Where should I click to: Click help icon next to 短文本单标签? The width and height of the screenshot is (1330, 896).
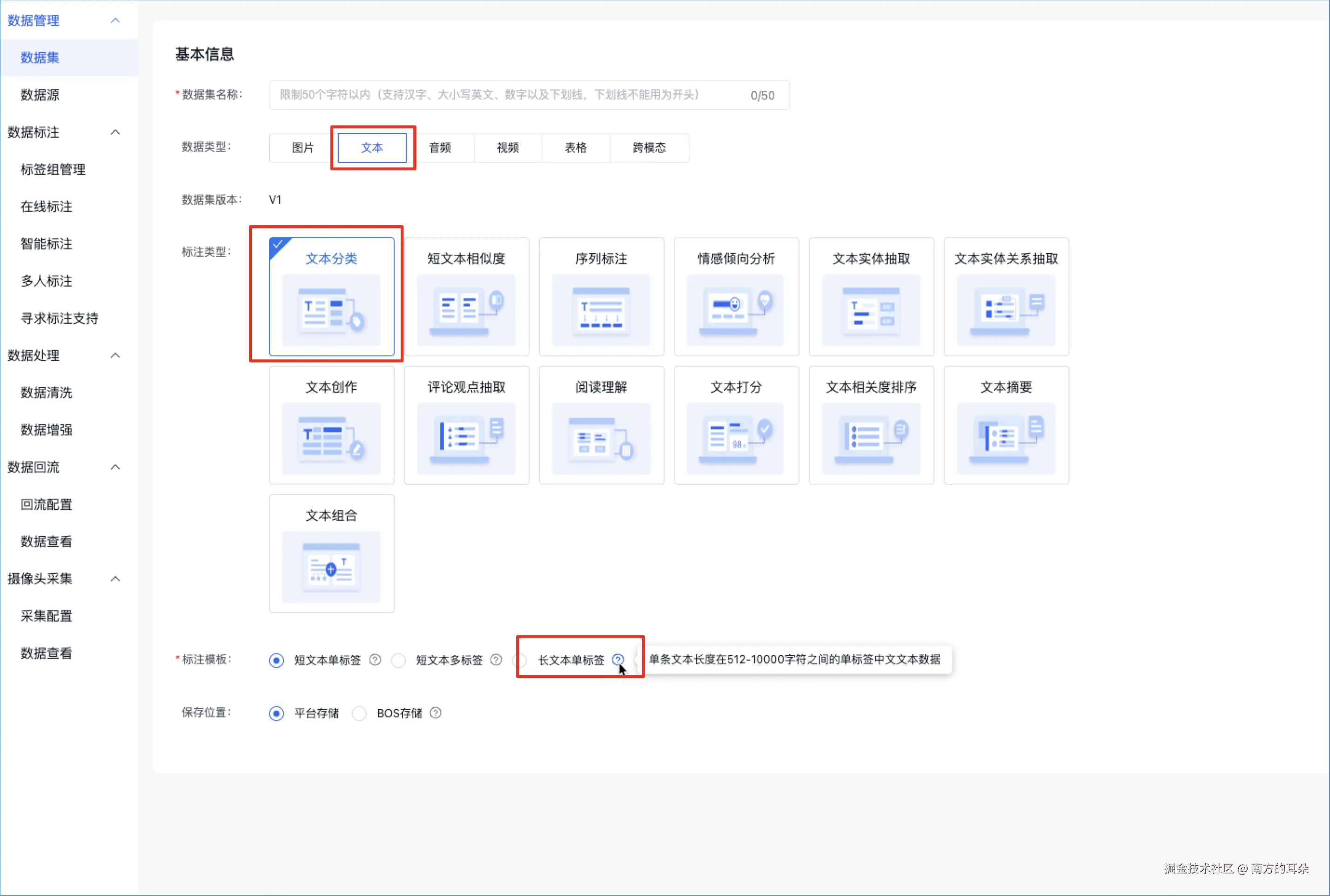click(x=375, y=660)
